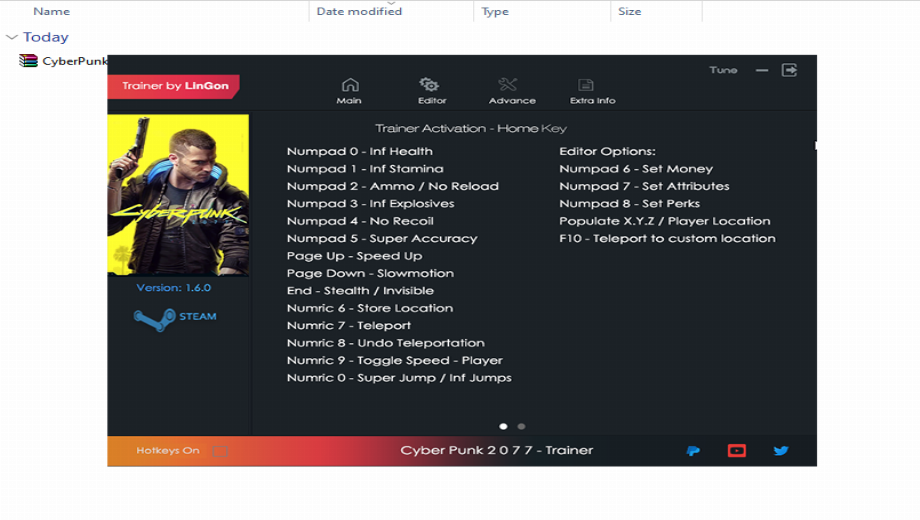Click the Tune button
The width and height of the screenshot is (920, 520).
point(723,70)
